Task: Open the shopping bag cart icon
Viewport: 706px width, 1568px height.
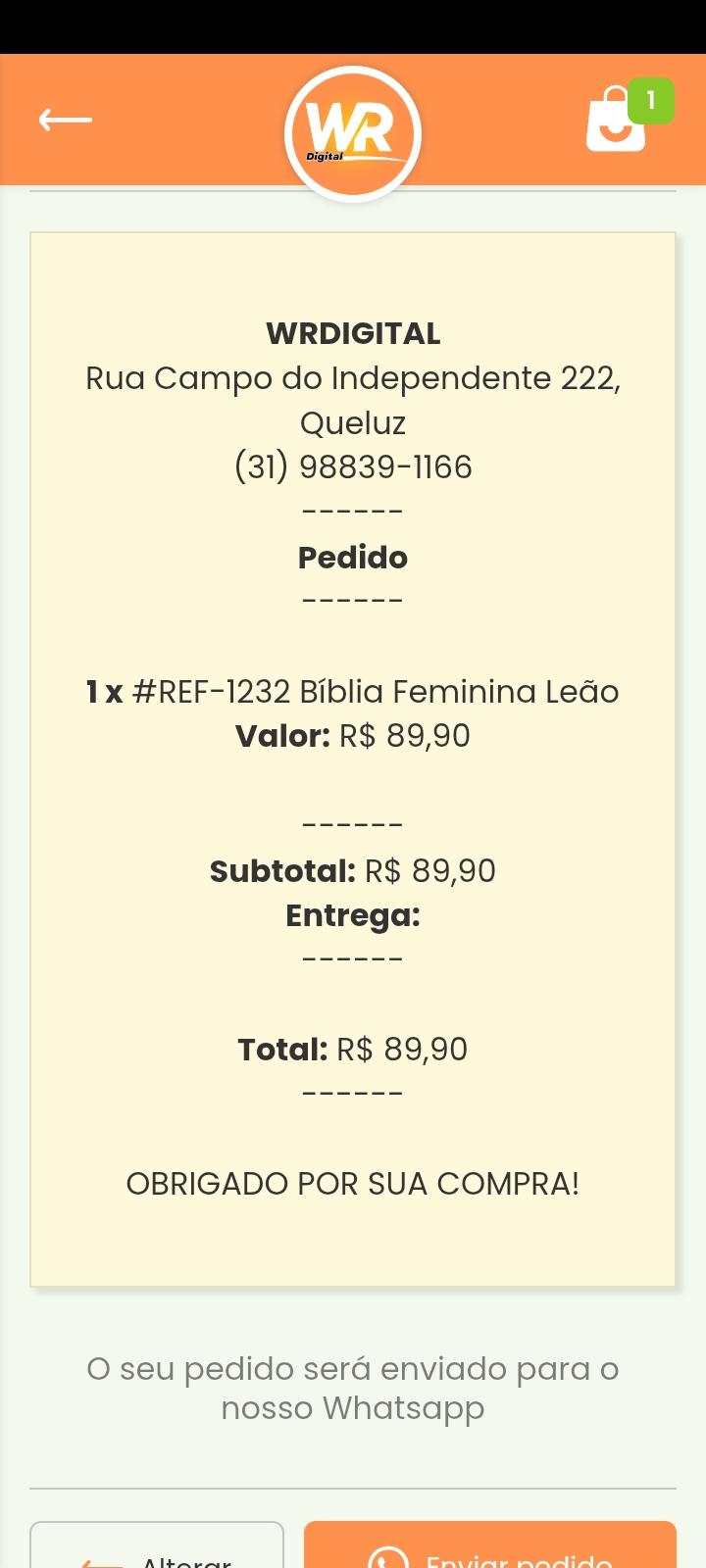Action: pos(615,122)
